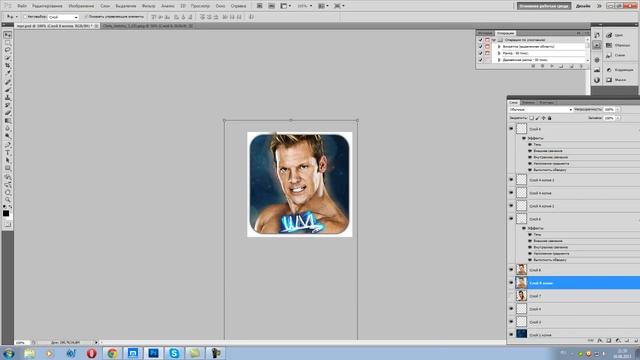Image resolution: width=640 pixels, height=360 pixels.
Task: Expand the Деревянная рамка action
Action: pyautogui.click(x=499, y=60)
